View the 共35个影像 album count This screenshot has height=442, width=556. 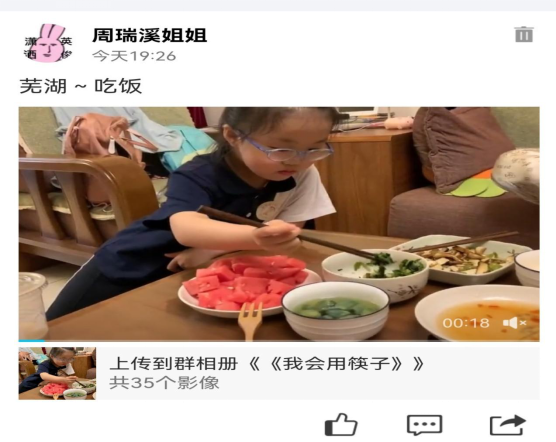pos(164,383)
